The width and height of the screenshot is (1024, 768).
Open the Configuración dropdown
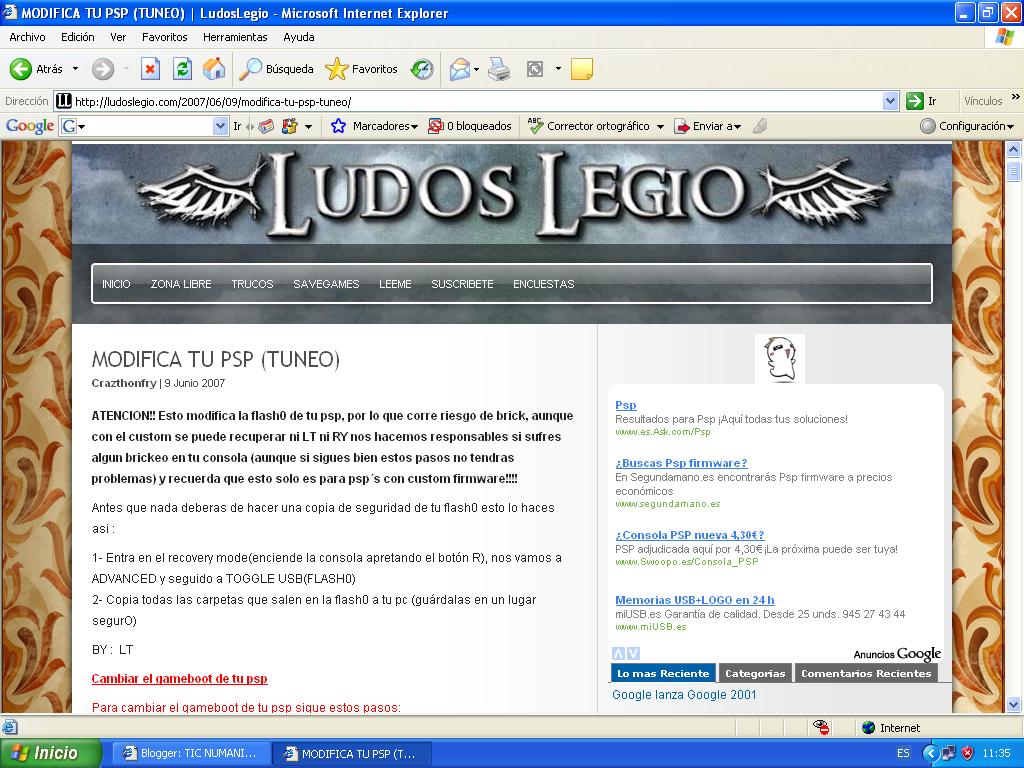1010,127
